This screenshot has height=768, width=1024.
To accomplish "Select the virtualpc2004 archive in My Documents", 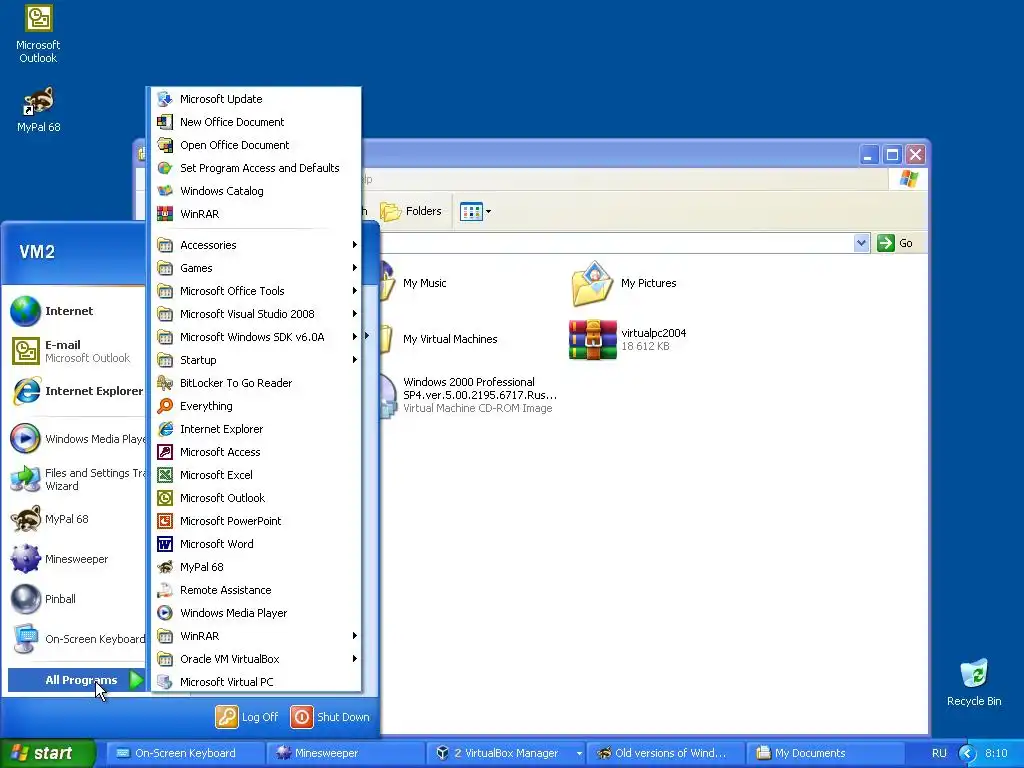I will pos(628,340).
